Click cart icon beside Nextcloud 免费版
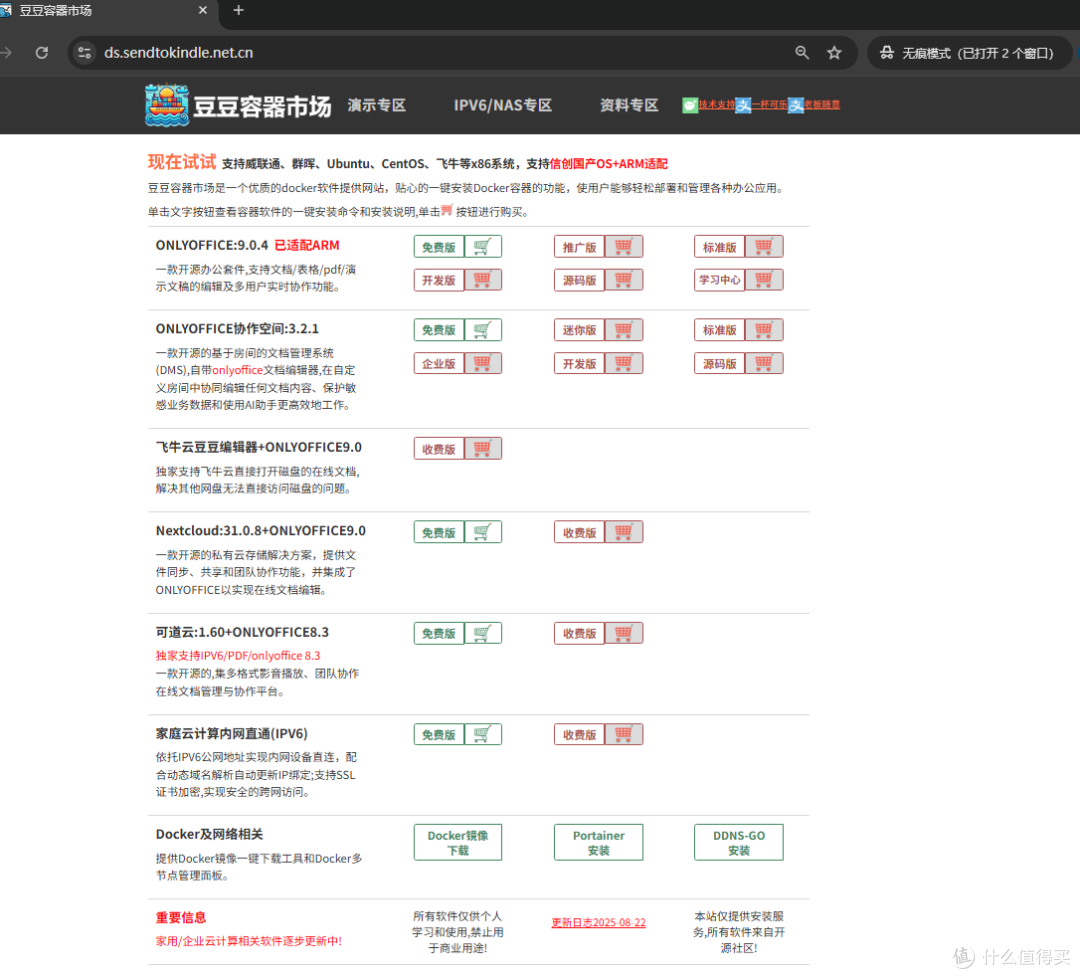Image resolution: width=1080 pixels, height=979 pixels. [483, 532]
